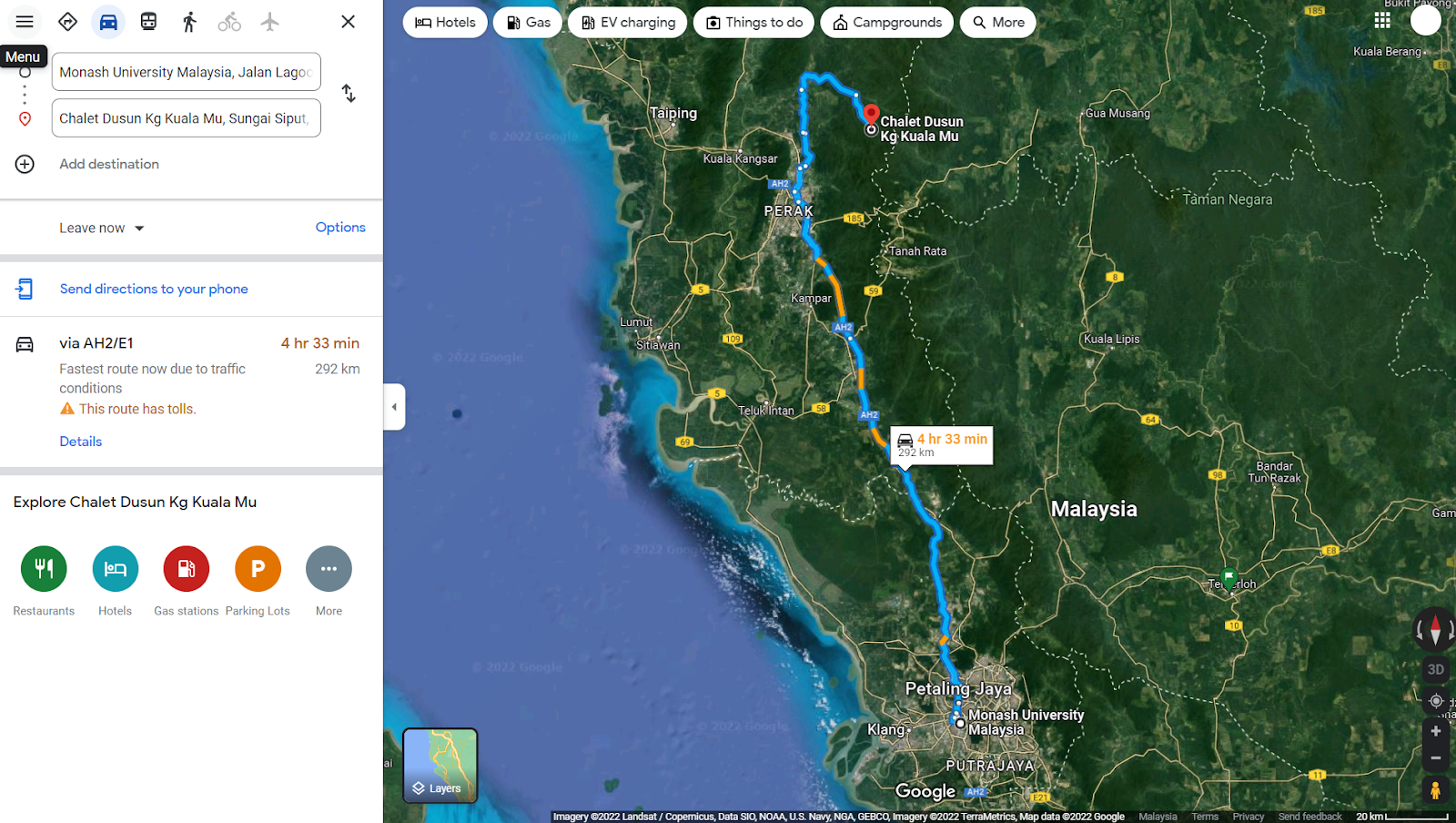
Task: Reset compass to north
Action: click(1435, 629)
